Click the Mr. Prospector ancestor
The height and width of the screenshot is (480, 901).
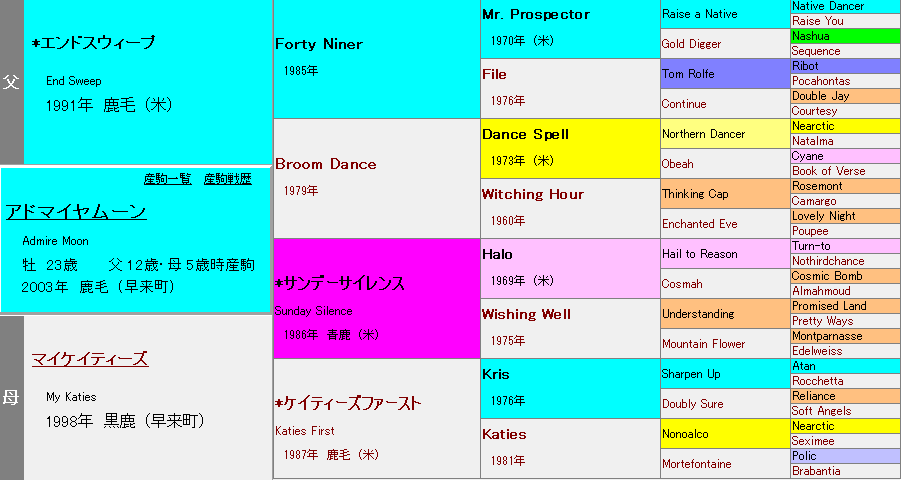click(536, 14)
